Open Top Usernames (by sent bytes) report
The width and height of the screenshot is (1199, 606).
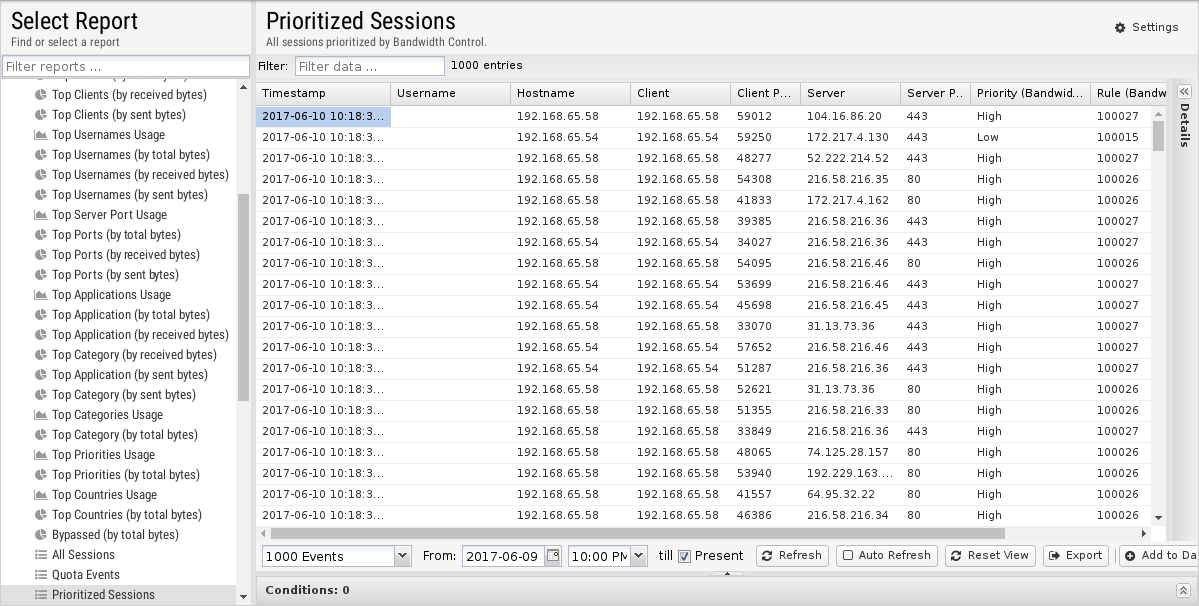pyautogui.click(x=129, y=195)
